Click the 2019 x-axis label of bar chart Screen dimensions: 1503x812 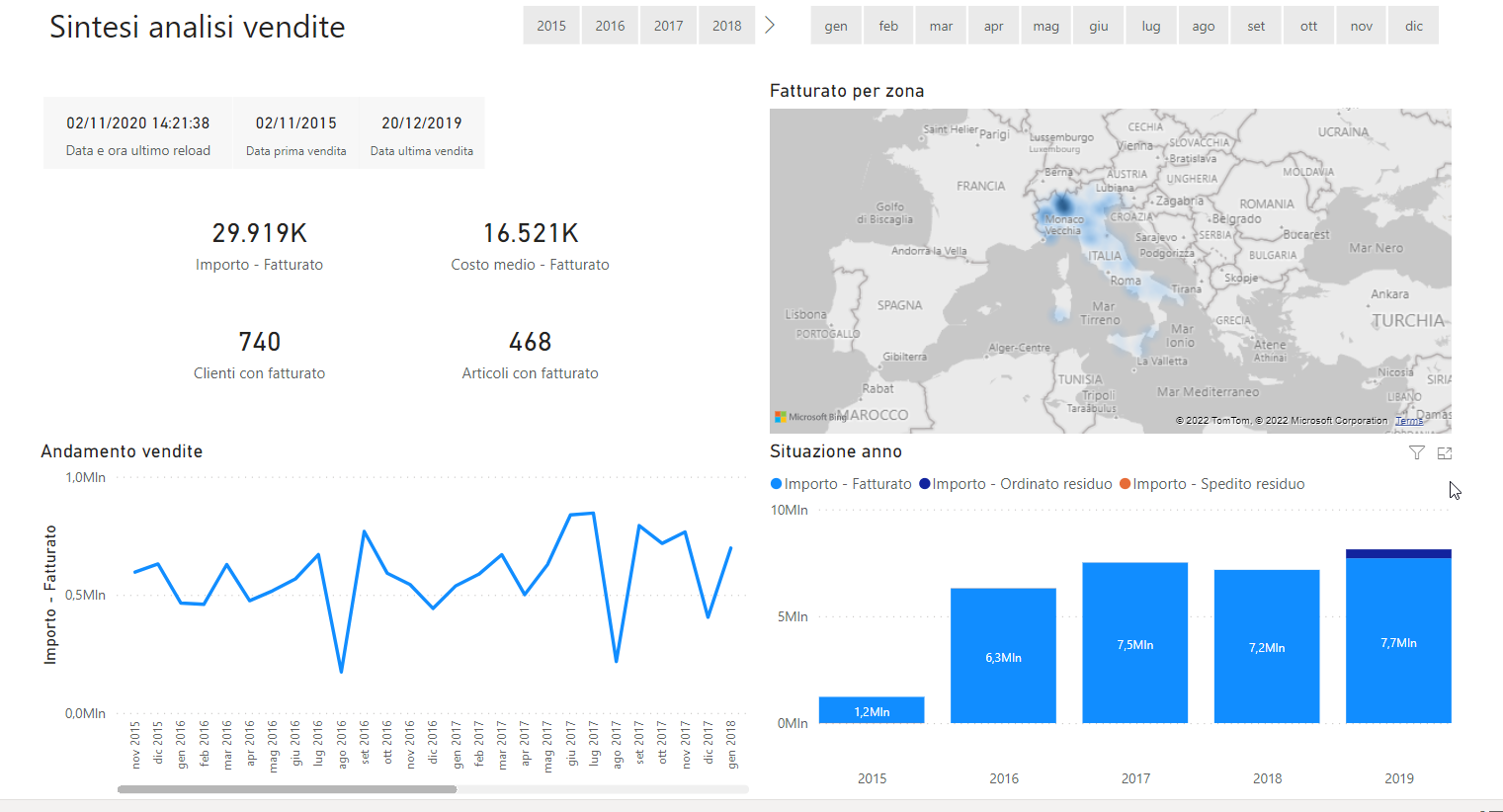(1398, 778)
